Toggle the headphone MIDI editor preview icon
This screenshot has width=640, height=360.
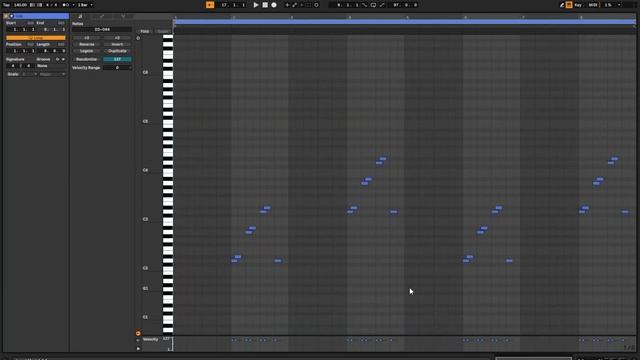[x=138, y=38]
